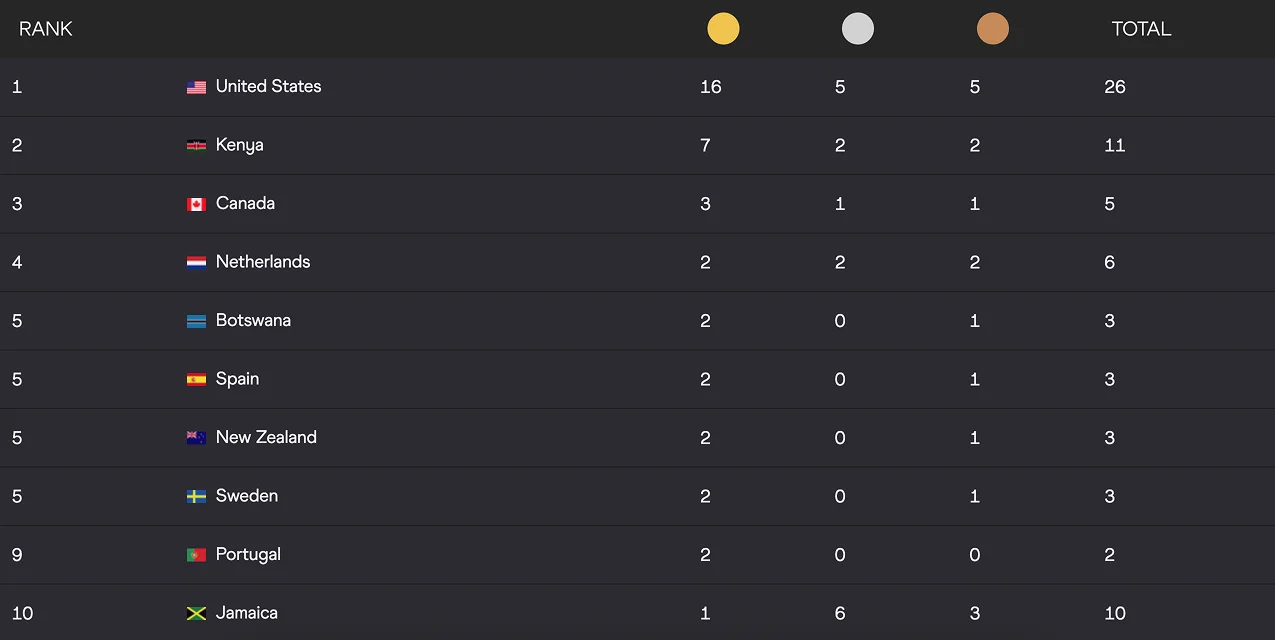Click the silver medal column icon
This screenshot has width=1275, height=640.
(x=858, y=29)
